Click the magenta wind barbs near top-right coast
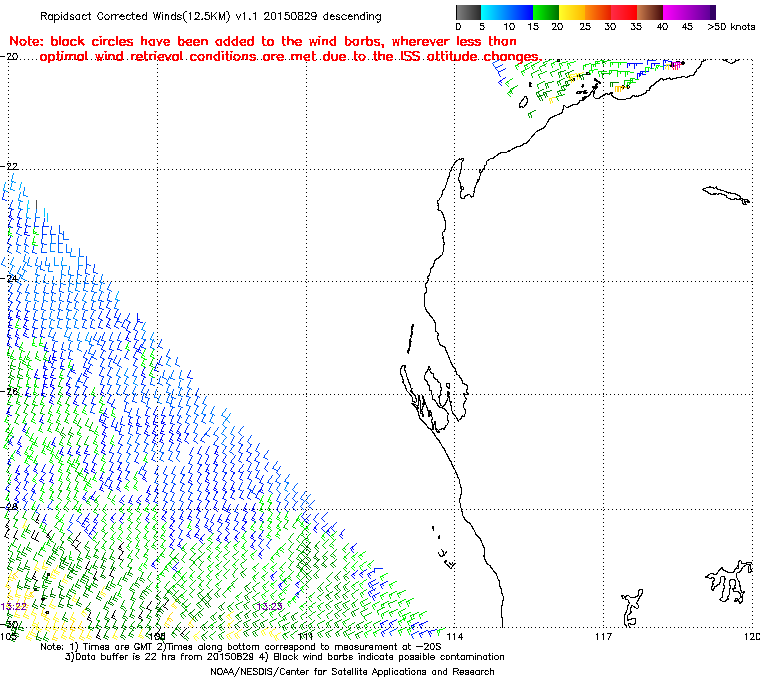This screenshot has height=688, width=760. 676,65
